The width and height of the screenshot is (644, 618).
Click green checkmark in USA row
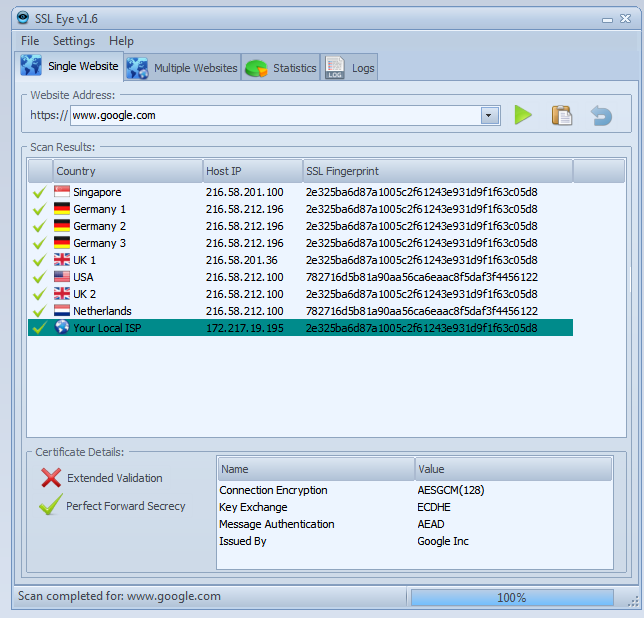tap(39, 277)
